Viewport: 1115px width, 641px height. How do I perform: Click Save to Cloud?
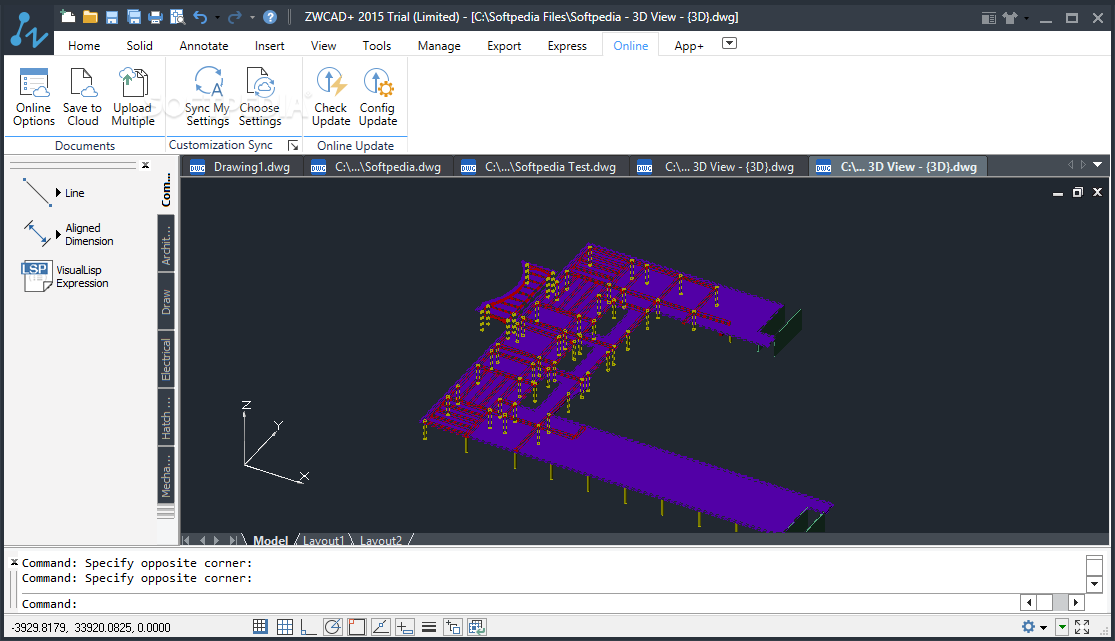82,97
